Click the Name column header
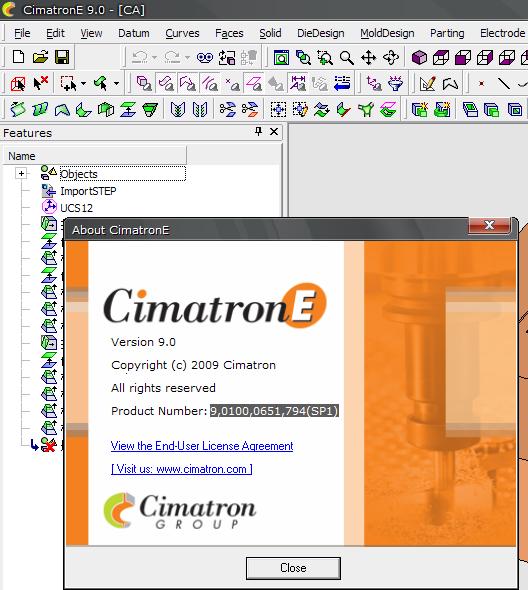Viewport: 528px width, 590px height. 95,156
